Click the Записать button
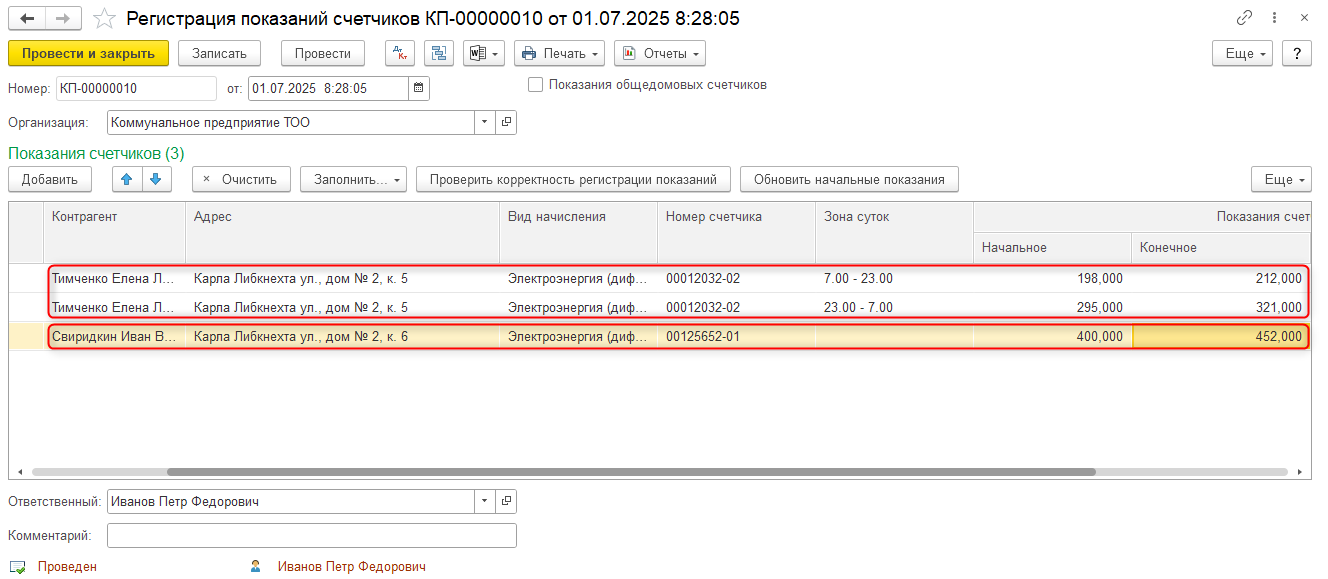Viewport: 1328px width, 579px height. pos(220,53)
